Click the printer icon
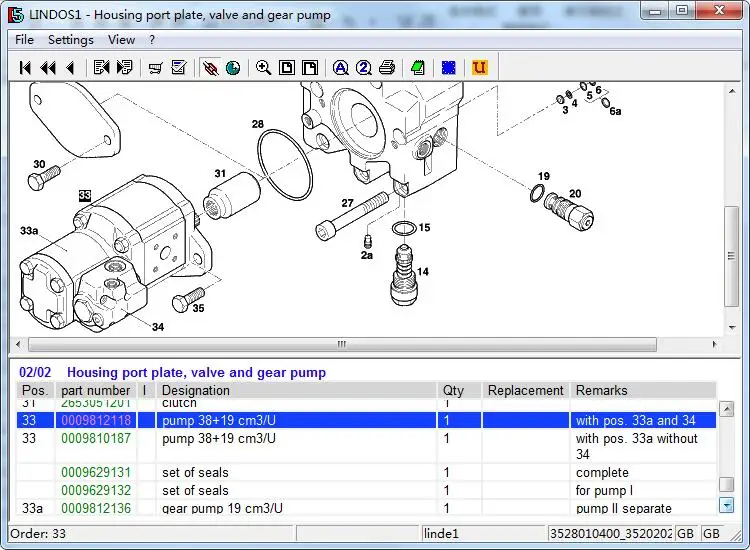This screenshot has height=550, width=750. 387,67
